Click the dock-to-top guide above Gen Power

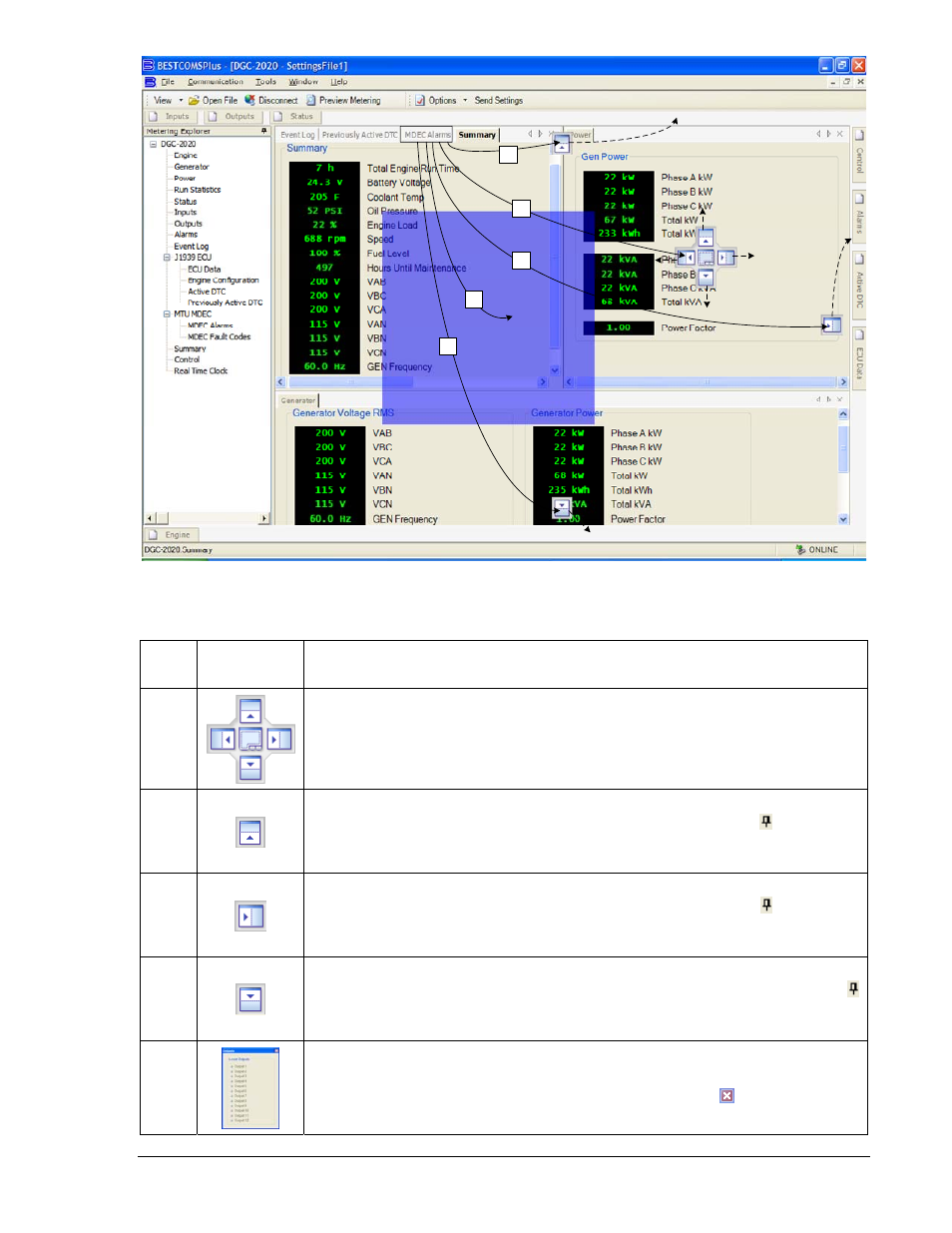tap(562, 143)
